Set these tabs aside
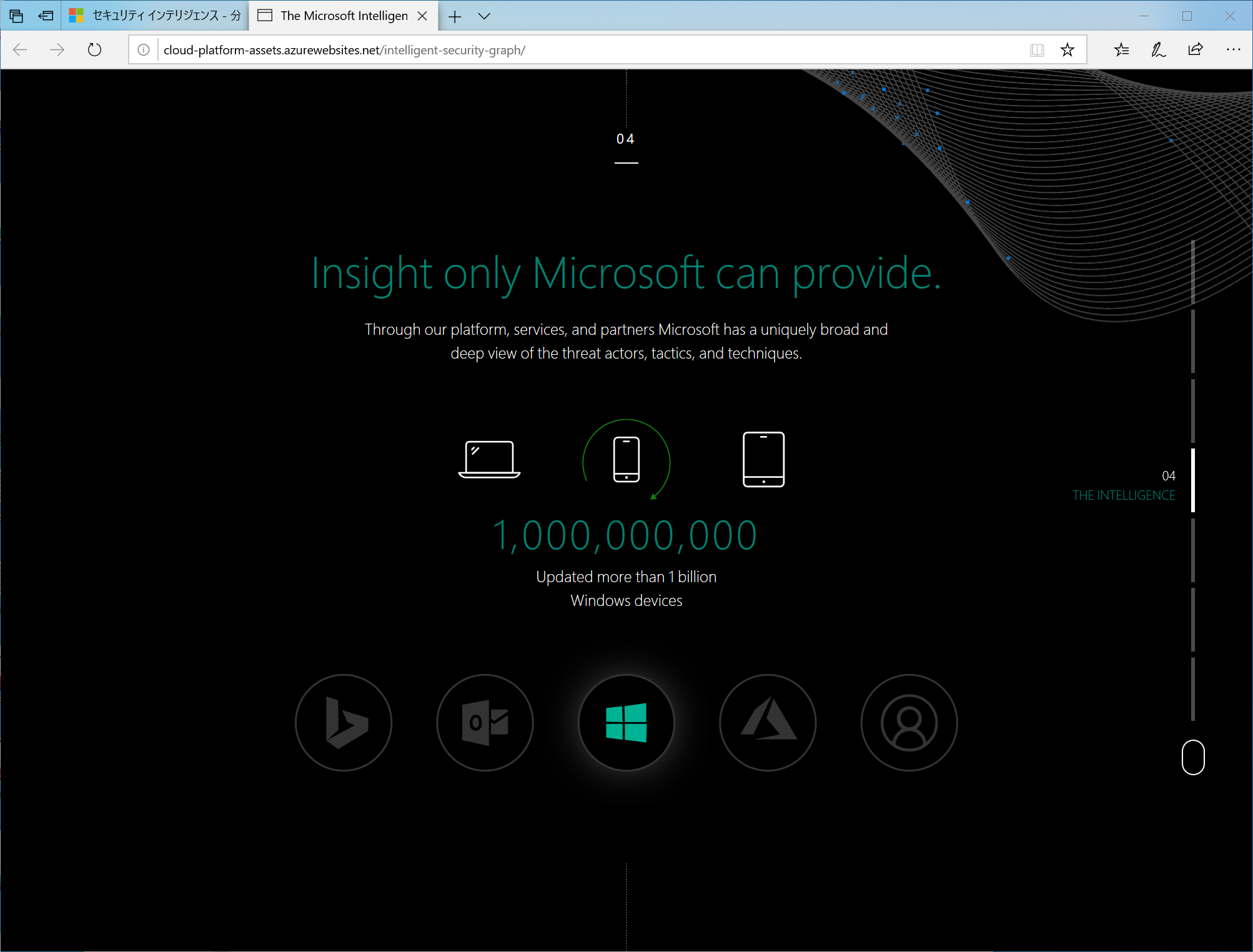The image size is (1253, 952). click(46, 16)
